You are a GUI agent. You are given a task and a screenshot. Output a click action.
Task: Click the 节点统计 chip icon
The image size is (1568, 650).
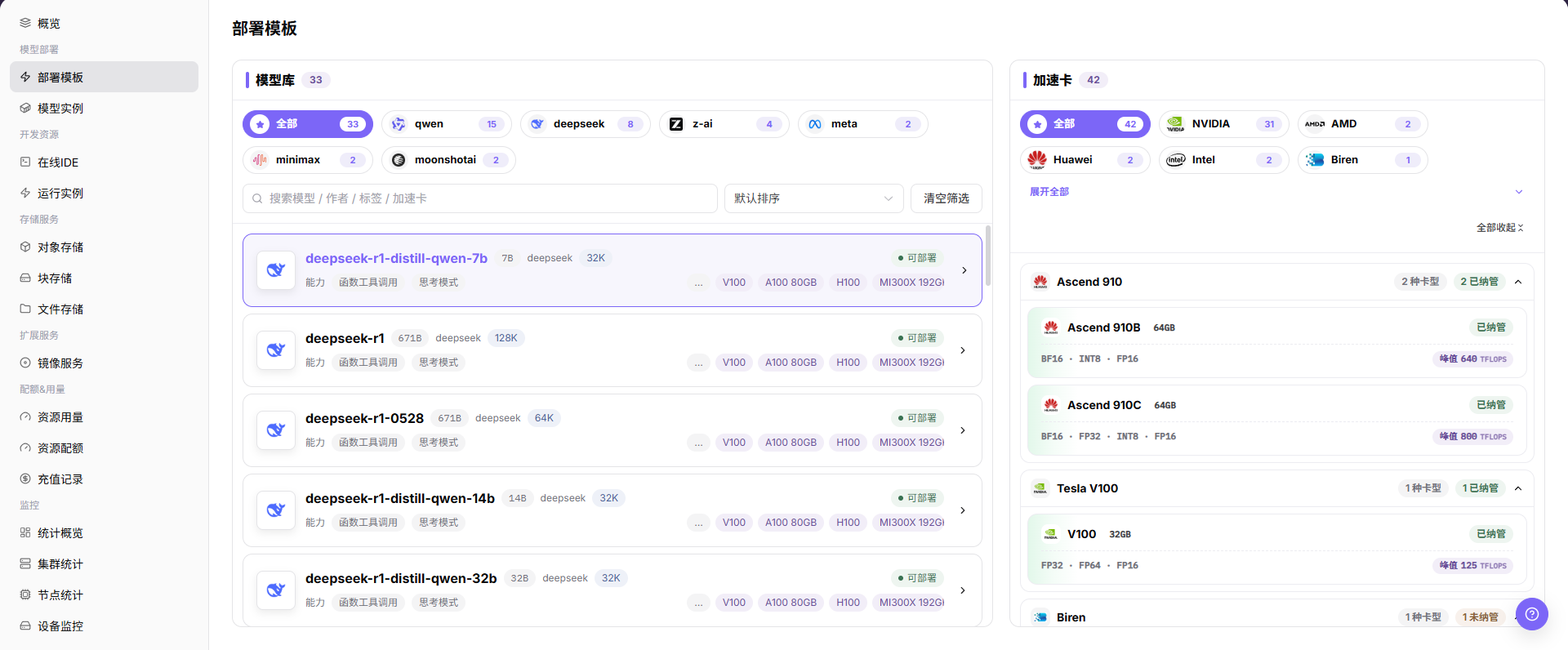click(25, 594)
